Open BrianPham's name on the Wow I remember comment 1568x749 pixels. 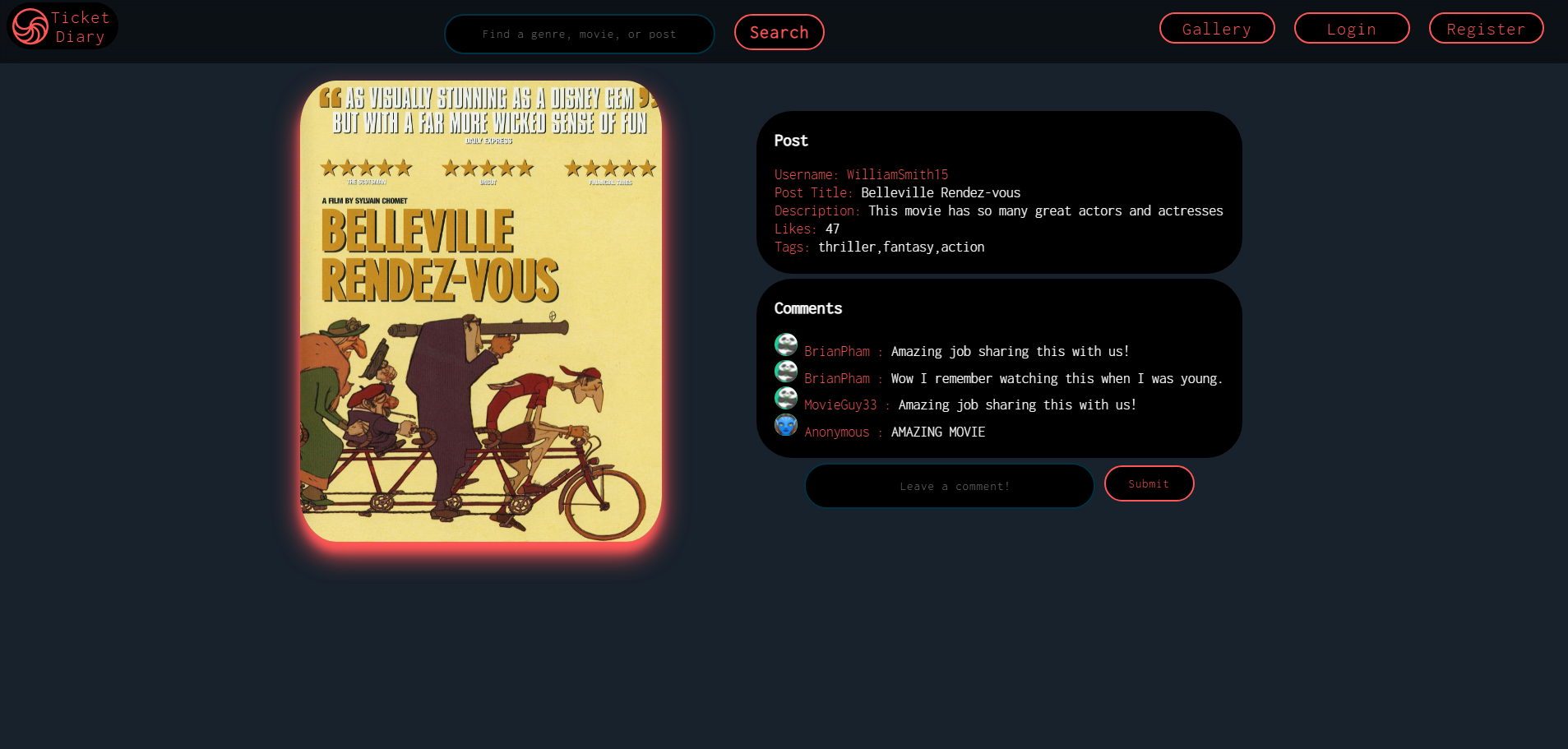pos(837,378)
